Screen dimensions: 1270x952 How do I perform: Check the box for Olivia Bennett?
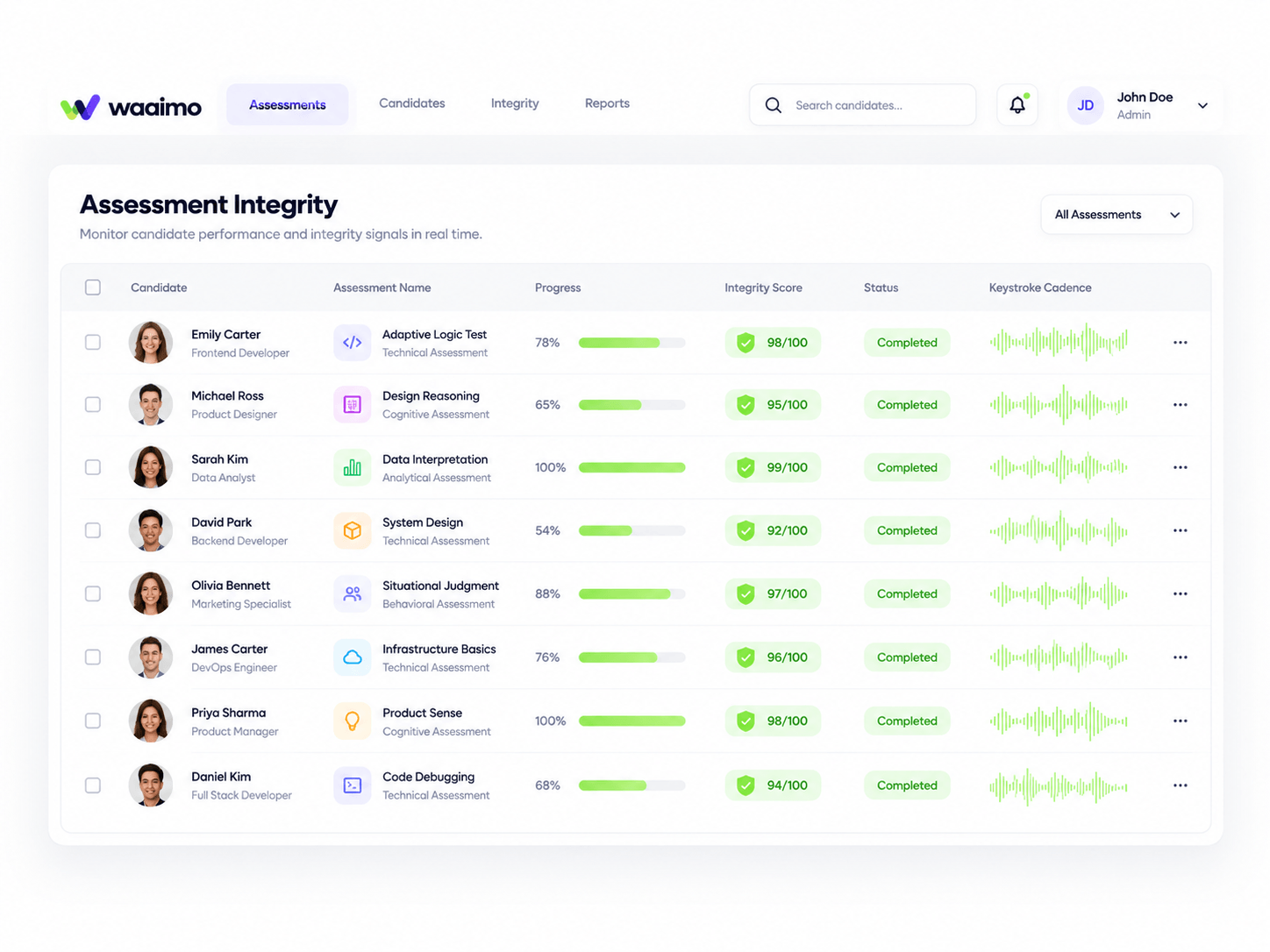[93, 594]
